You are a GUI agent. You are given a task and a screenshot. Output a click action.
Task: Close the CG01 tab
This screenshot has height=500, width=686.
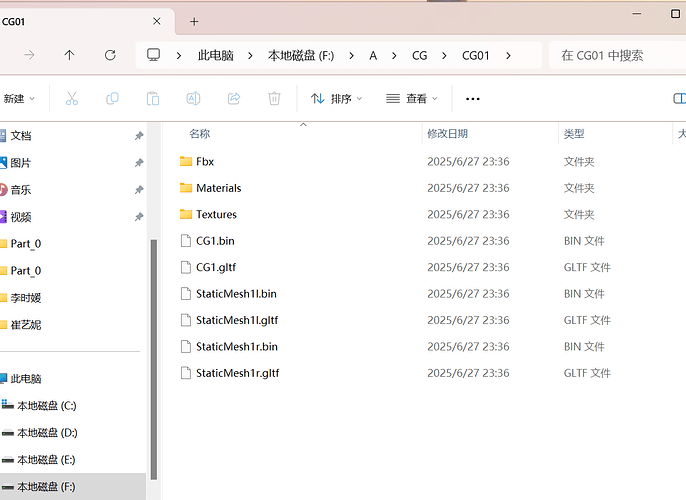point(157,21)
